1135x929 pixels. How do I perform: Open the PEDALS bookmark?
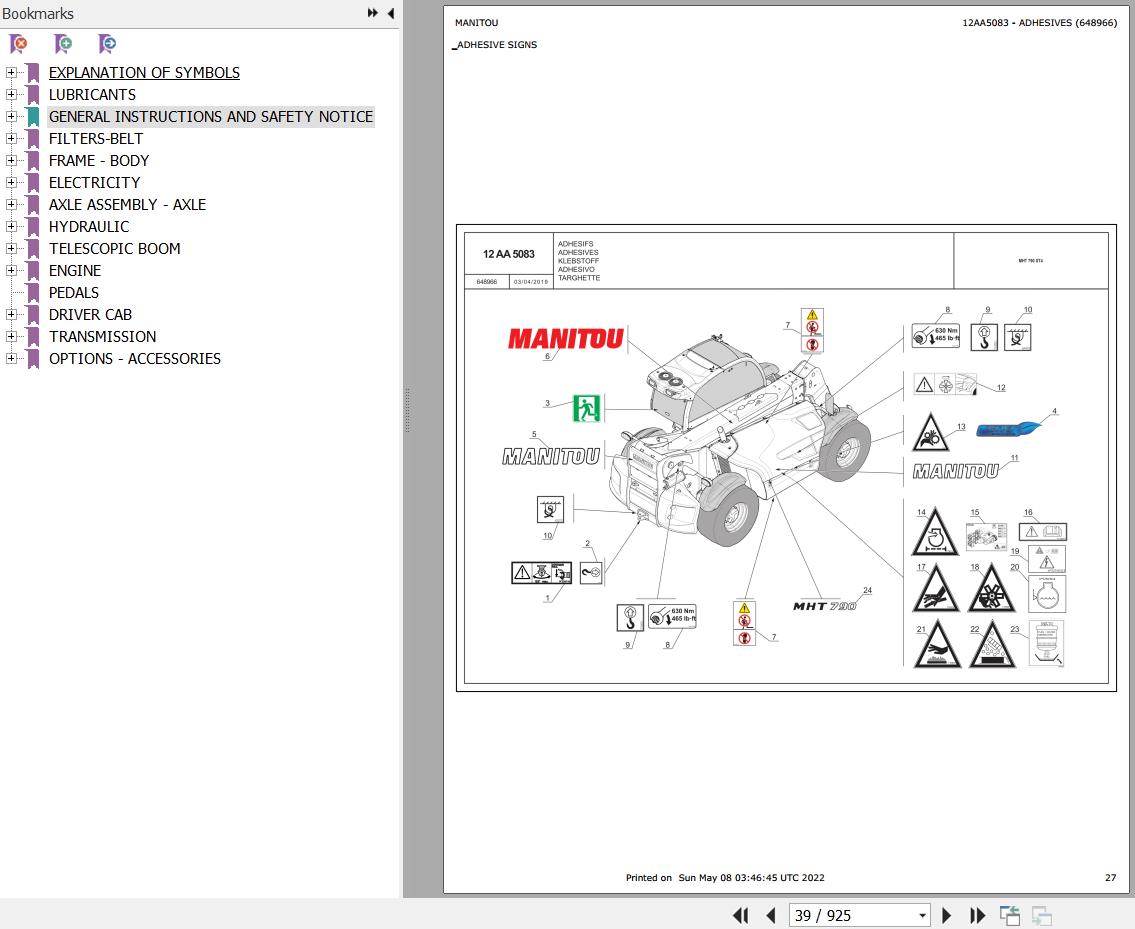74,293
